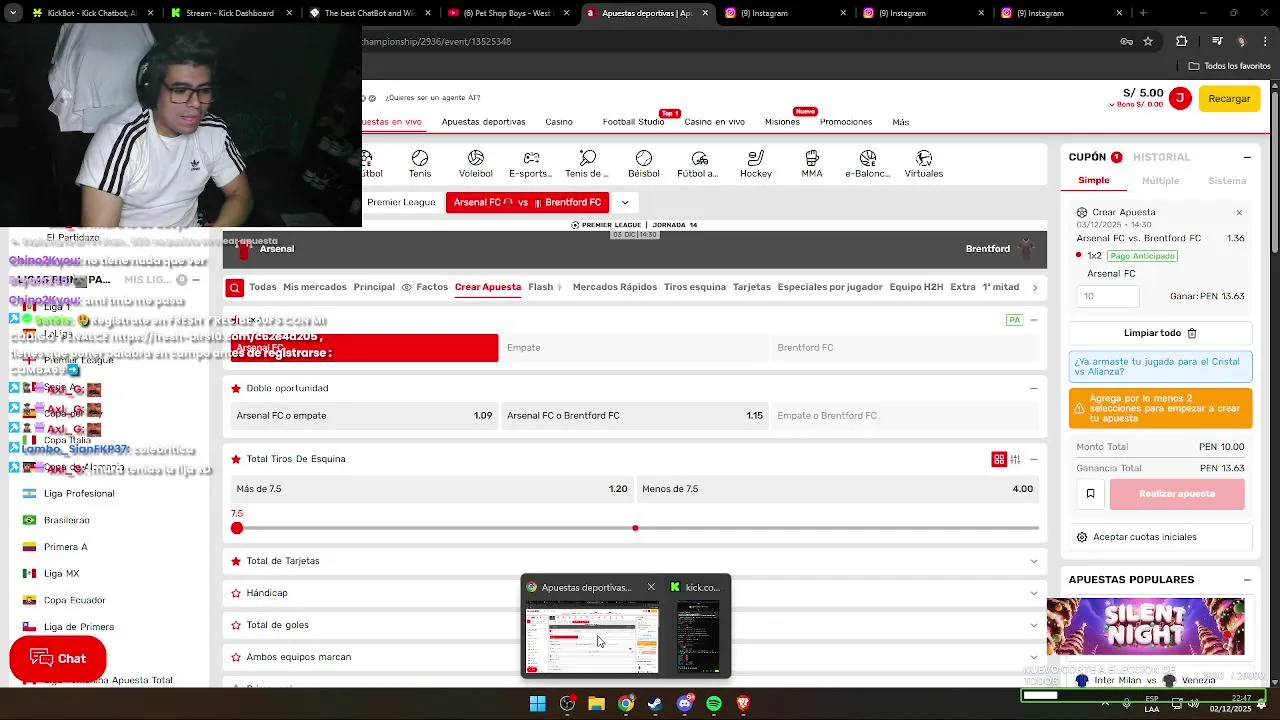This screenshot has height=720, width=1280.
Task: Click the corner total slider handle at 7.5
Action: click(237, 528)
